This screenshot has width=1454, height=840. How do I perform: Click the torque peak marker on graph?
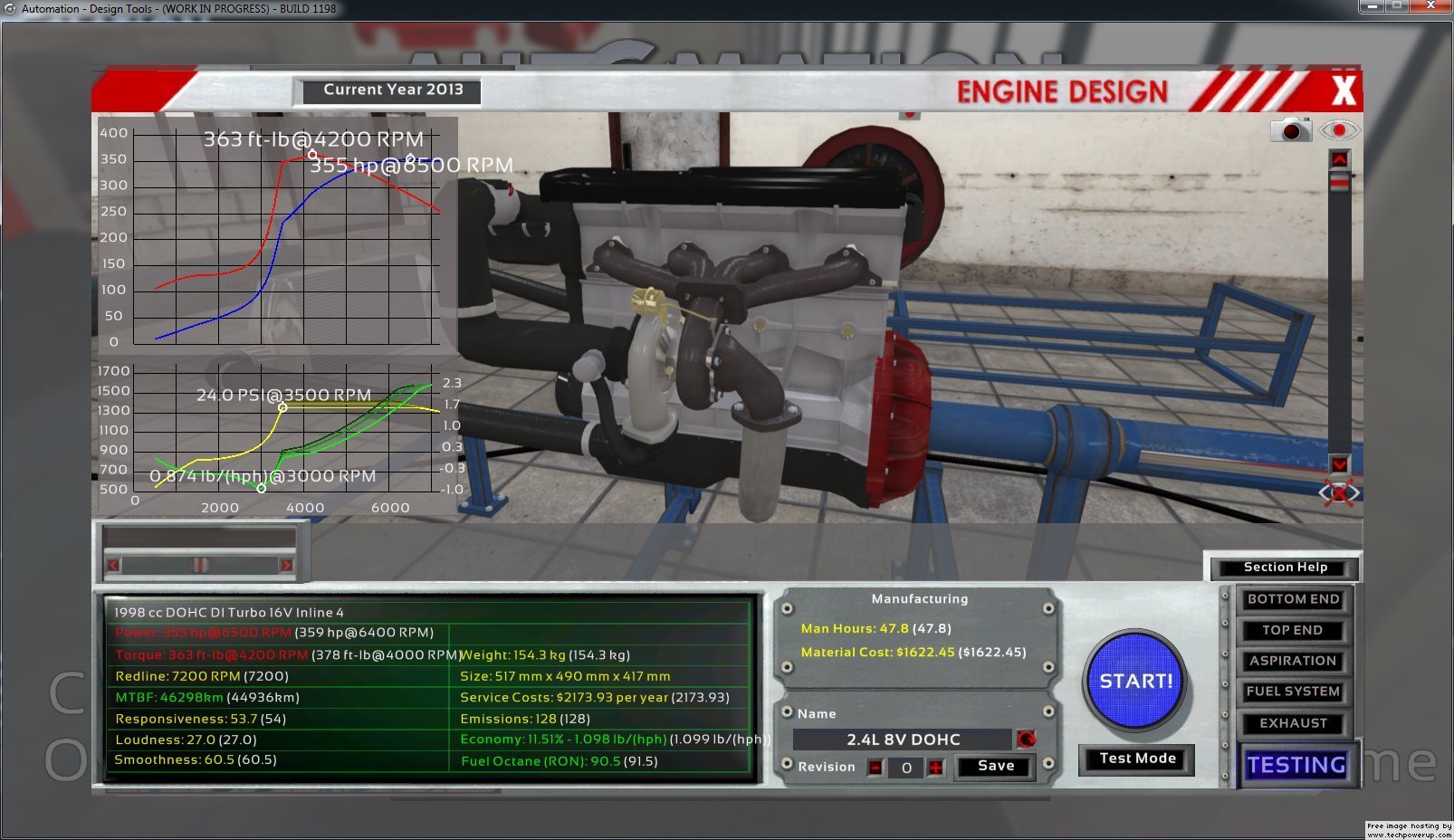tap(313, 155)
